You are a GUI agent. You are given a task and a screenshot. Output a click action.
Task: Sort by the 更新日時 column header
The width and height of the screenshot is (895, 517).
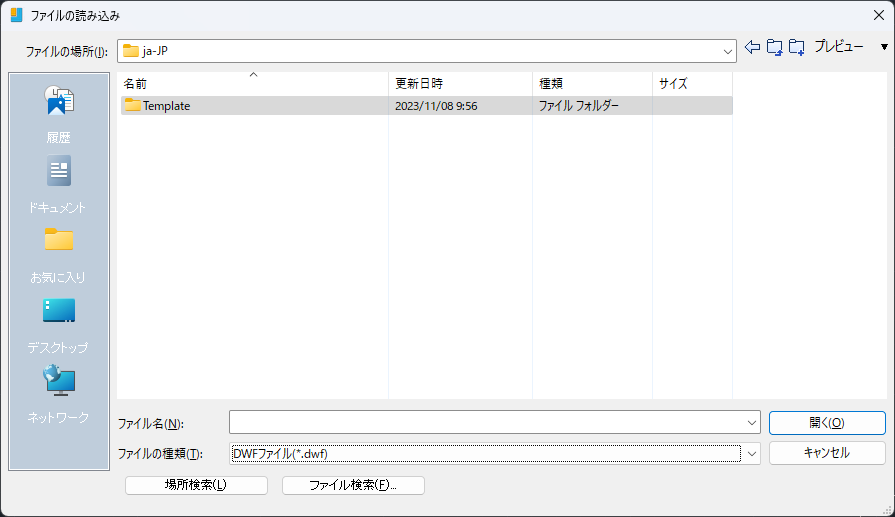coord(460,83)
